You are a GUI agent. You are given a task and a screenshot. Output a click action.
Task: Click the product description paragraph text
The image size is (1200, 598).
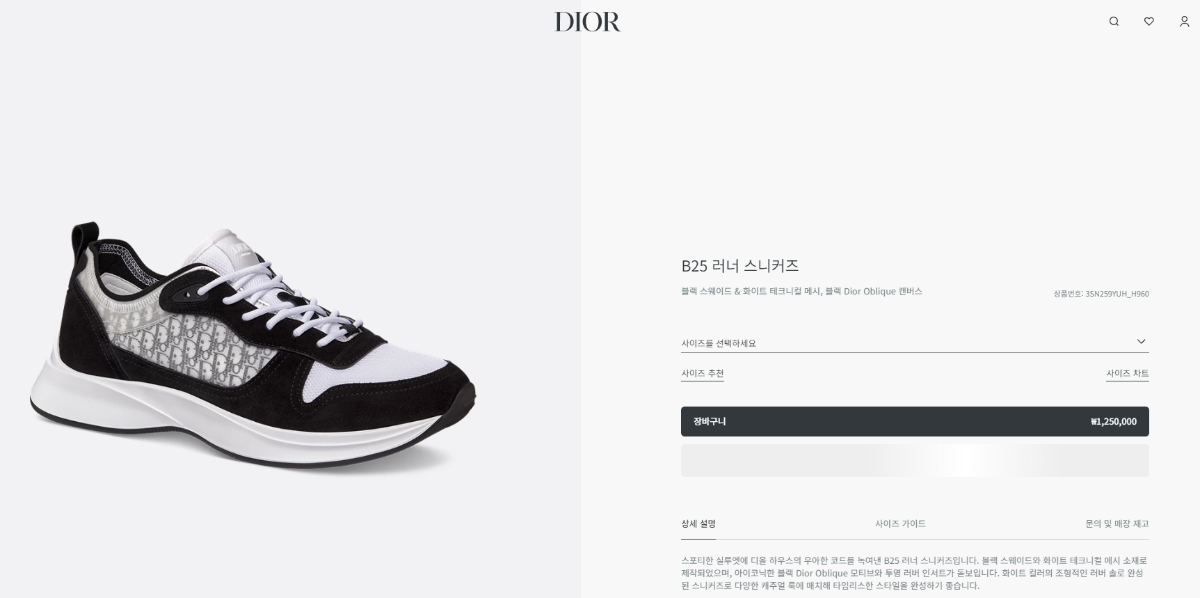(914, 573)
